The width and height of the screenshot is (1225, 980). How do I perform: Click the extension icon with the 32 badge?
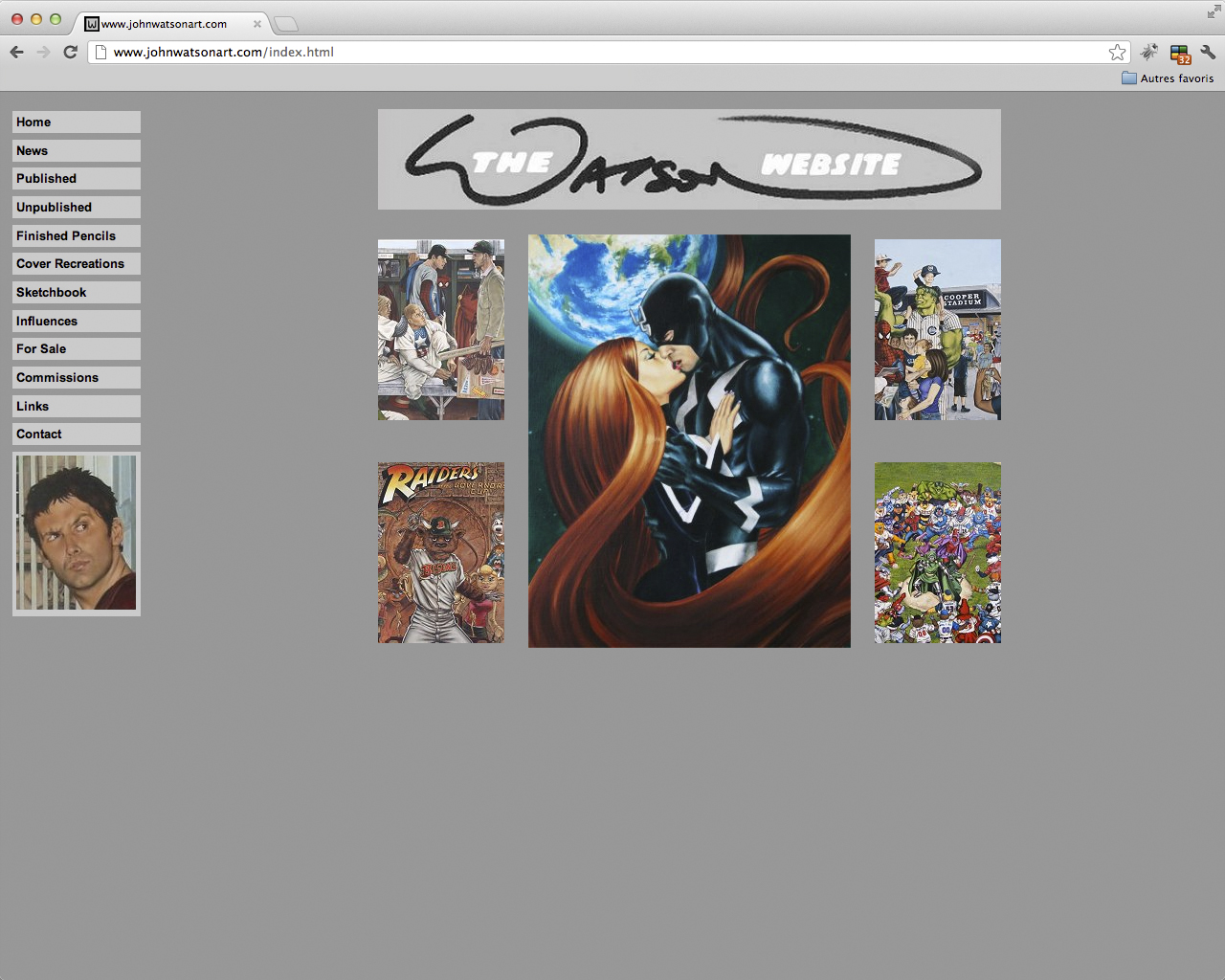click(1180, 54)
